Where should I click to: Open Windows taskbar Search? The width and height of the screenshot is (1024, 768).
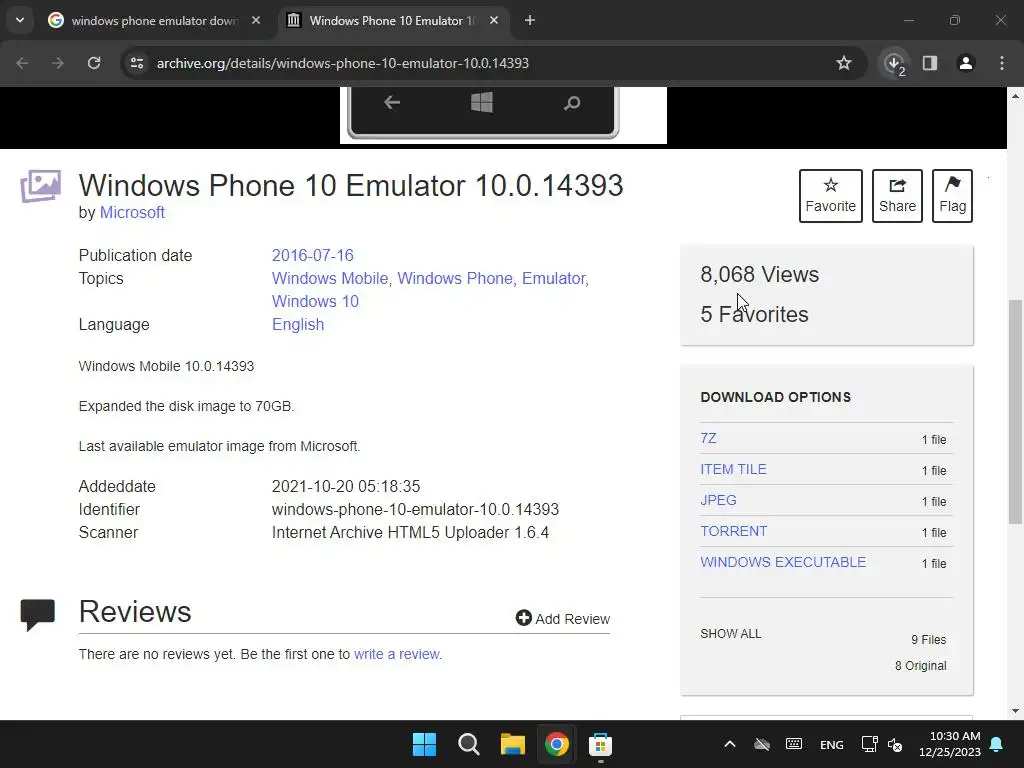tap(468, 744)
